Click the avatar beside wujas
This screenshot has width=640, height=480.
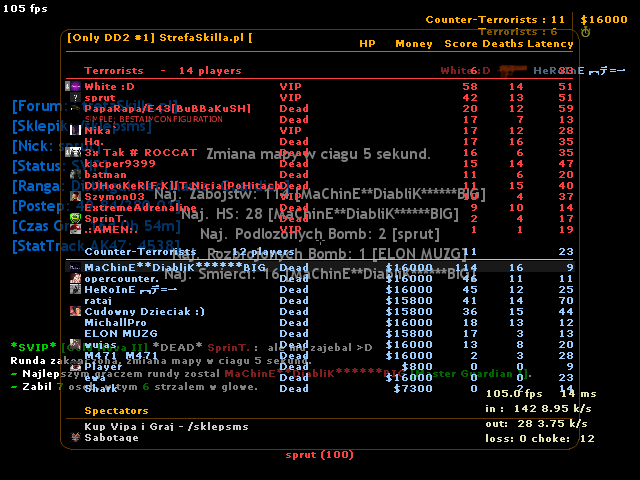pyautogui.click(x=75, y=344)
